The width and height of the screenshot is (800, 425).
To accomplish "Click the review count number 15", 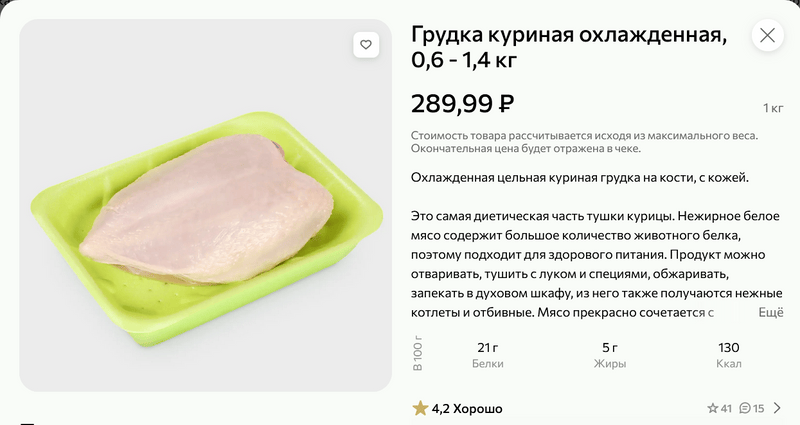I will click(x=758, y=408).
